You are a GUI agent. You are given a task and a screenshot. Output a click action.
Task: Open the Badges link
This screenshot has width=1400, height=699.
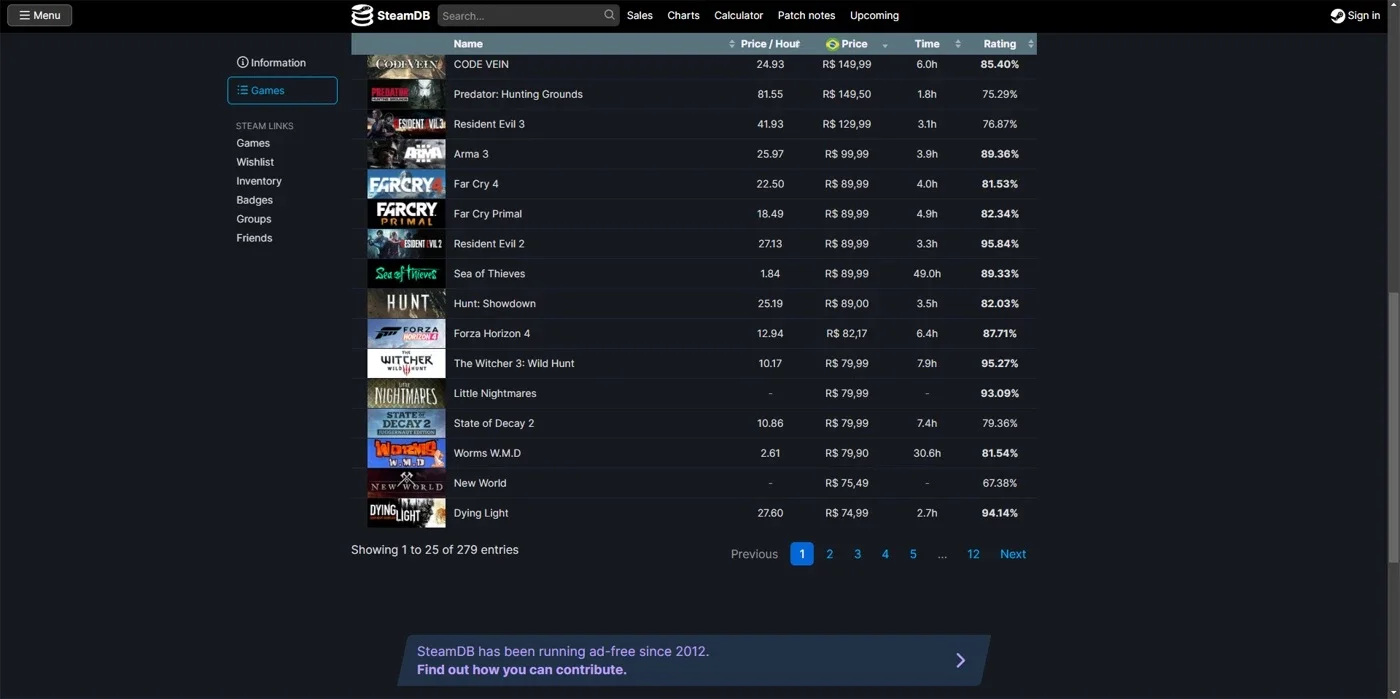[x=254, y=200]
